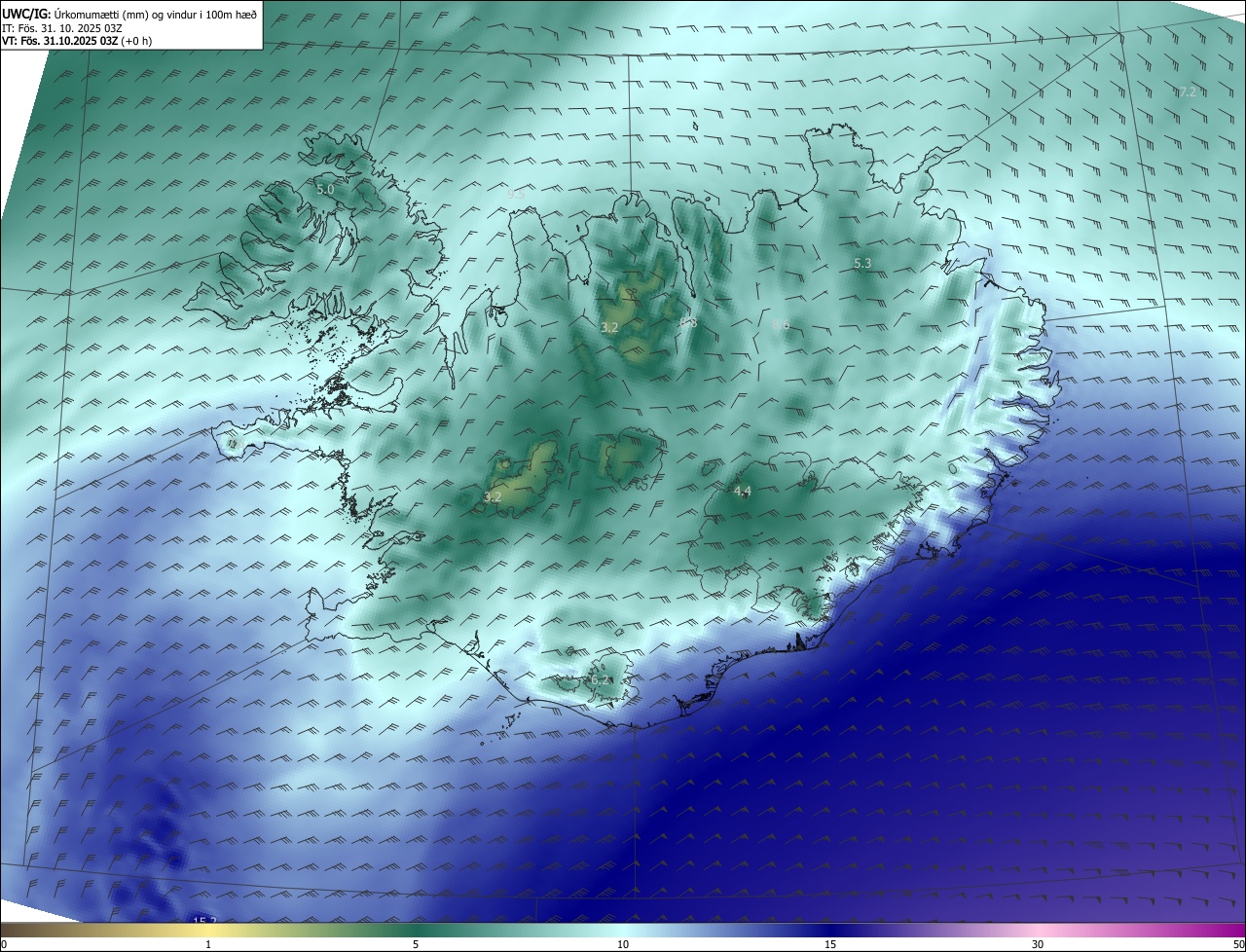Click the 15.2 value label above the colorbar
The height and width of the screenshot is (952, 1246).
click(204, 919)
